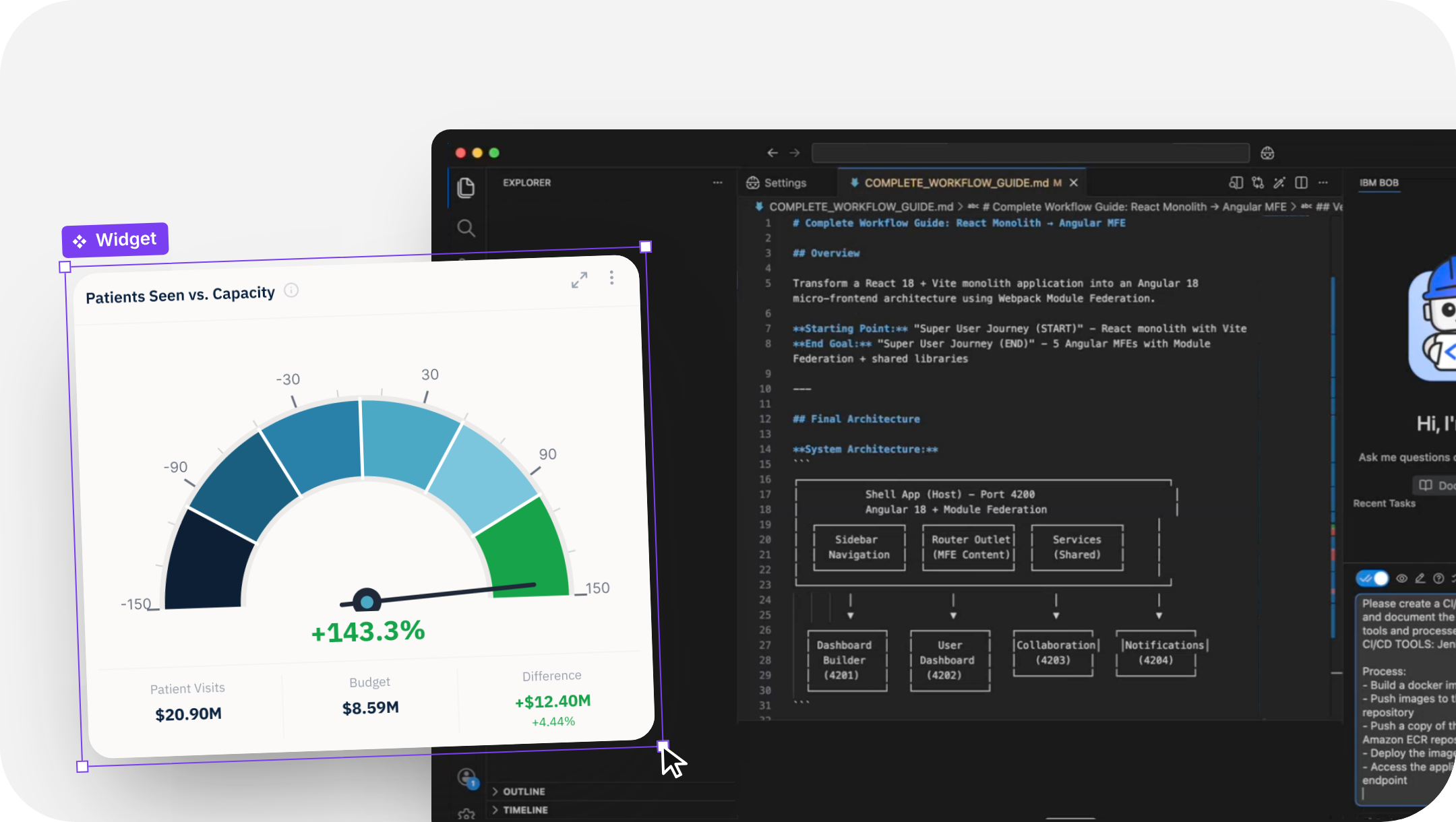This screenshot has width=1456, height=822.
Task: Split the editor with the split icon
Action: coord(1302,183)
